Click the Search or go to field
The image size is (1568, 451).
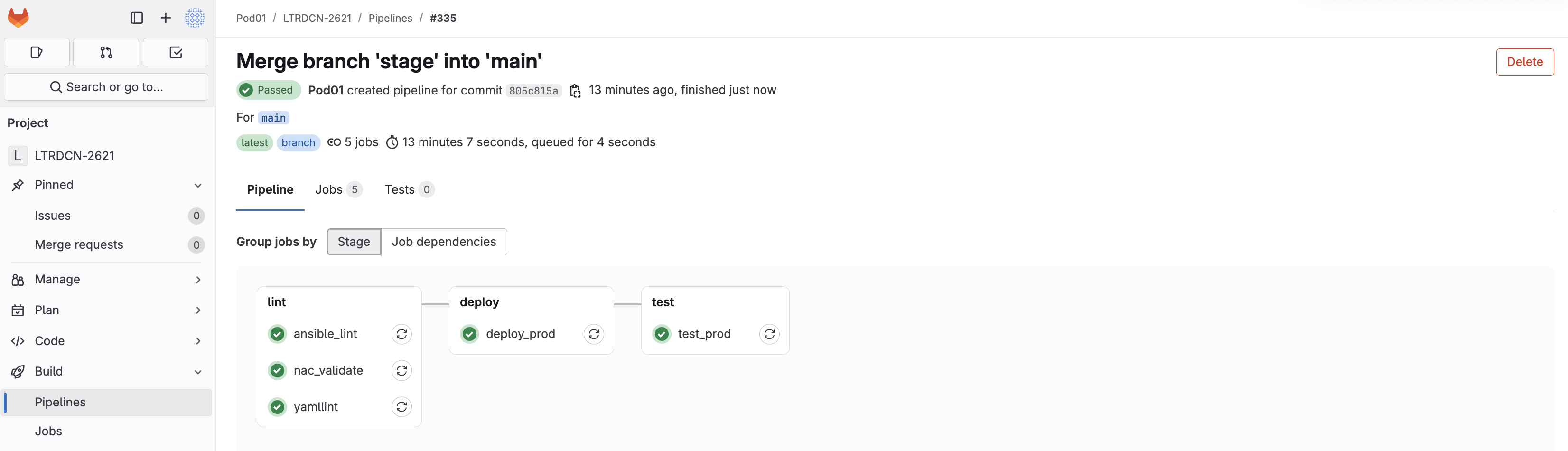click(x=106, y=87)
